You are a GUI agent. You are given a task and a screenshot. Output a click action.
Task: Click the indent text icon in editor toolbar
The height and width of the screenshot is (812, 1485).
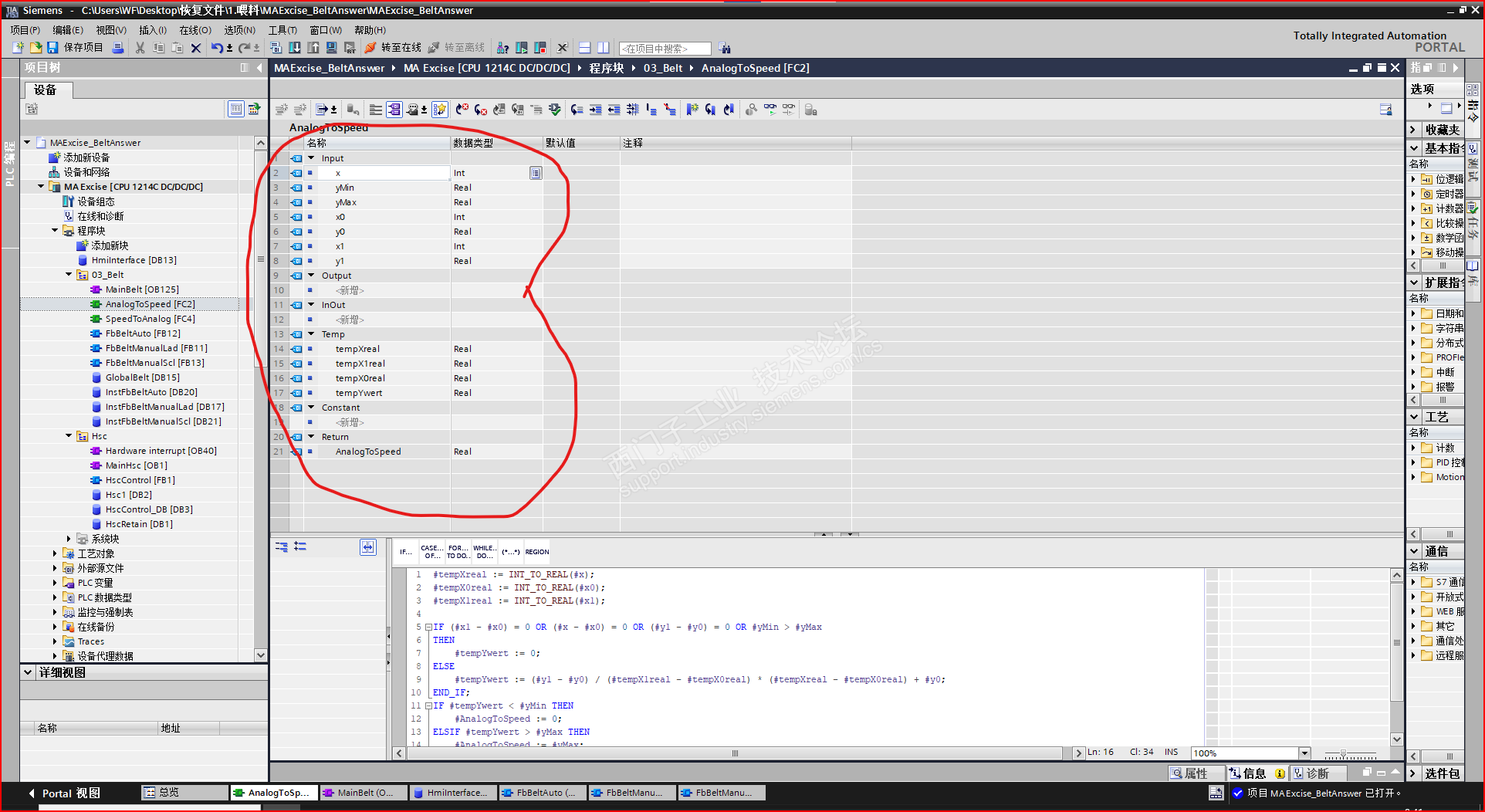596,110
